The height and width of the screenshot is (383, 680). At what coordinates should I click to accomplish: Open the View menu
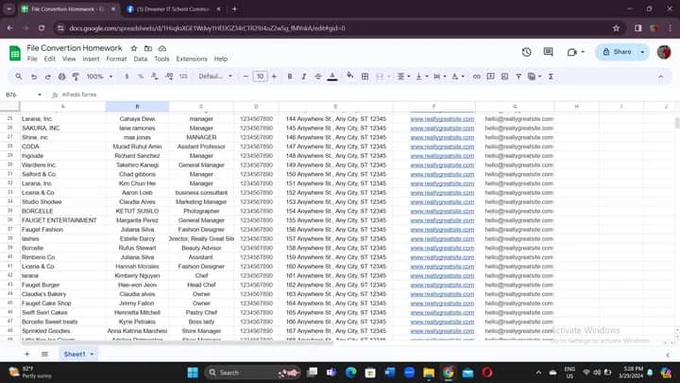point(69,59)
